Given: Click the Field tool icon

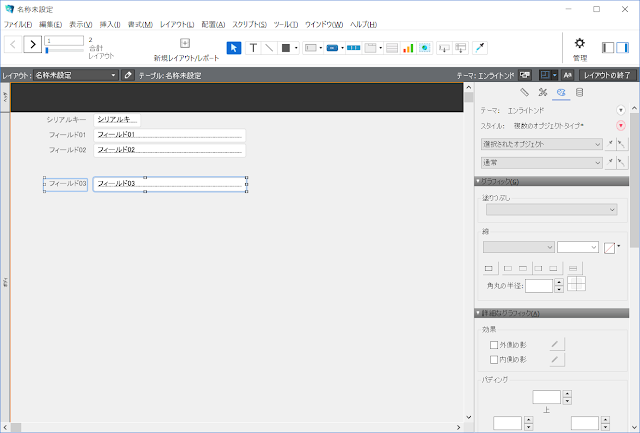Looking at the screenshot, I should [444, 48].
